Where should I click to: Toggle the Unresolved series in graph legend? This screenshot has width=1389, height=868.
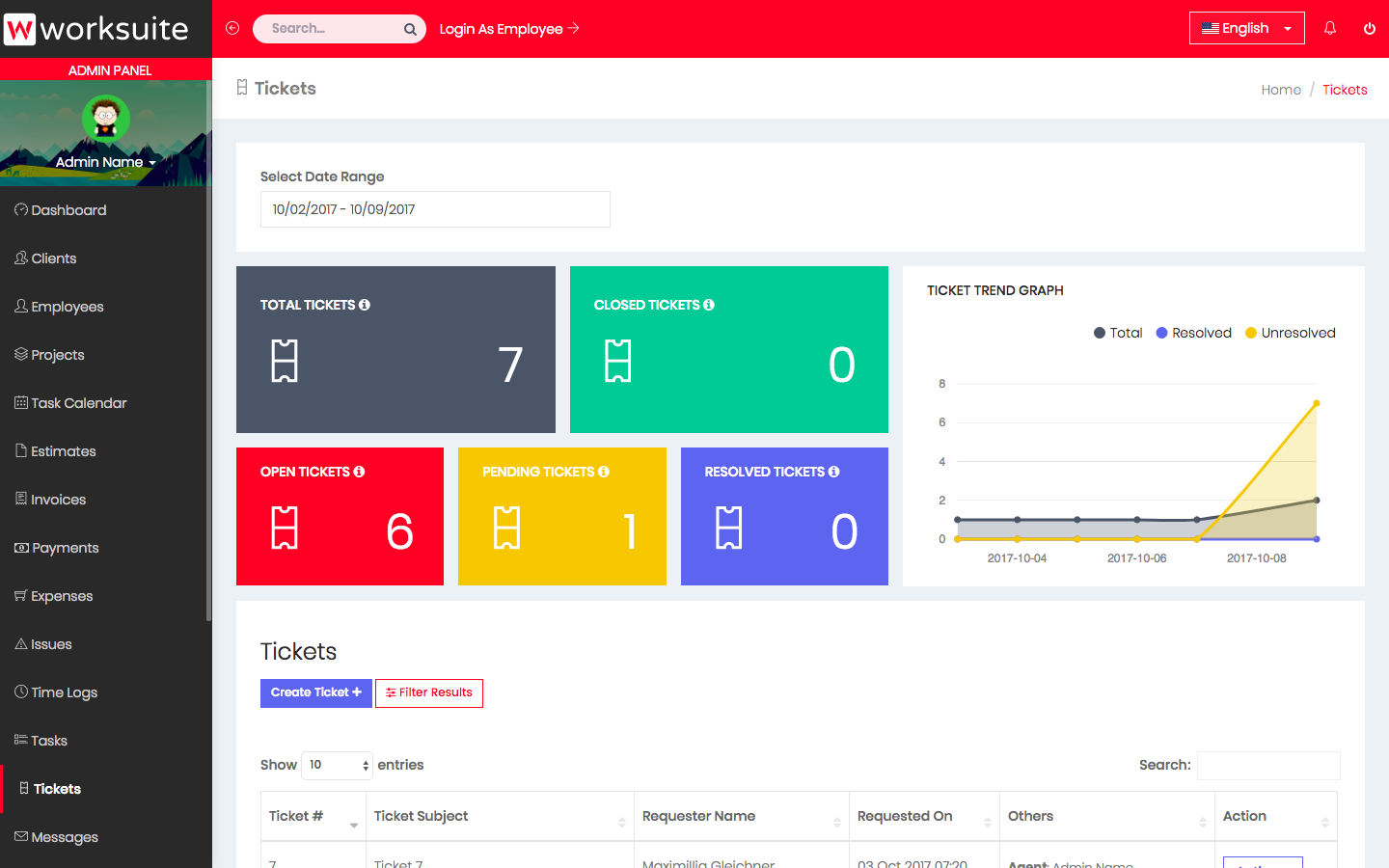click(x=1290, y=333)
